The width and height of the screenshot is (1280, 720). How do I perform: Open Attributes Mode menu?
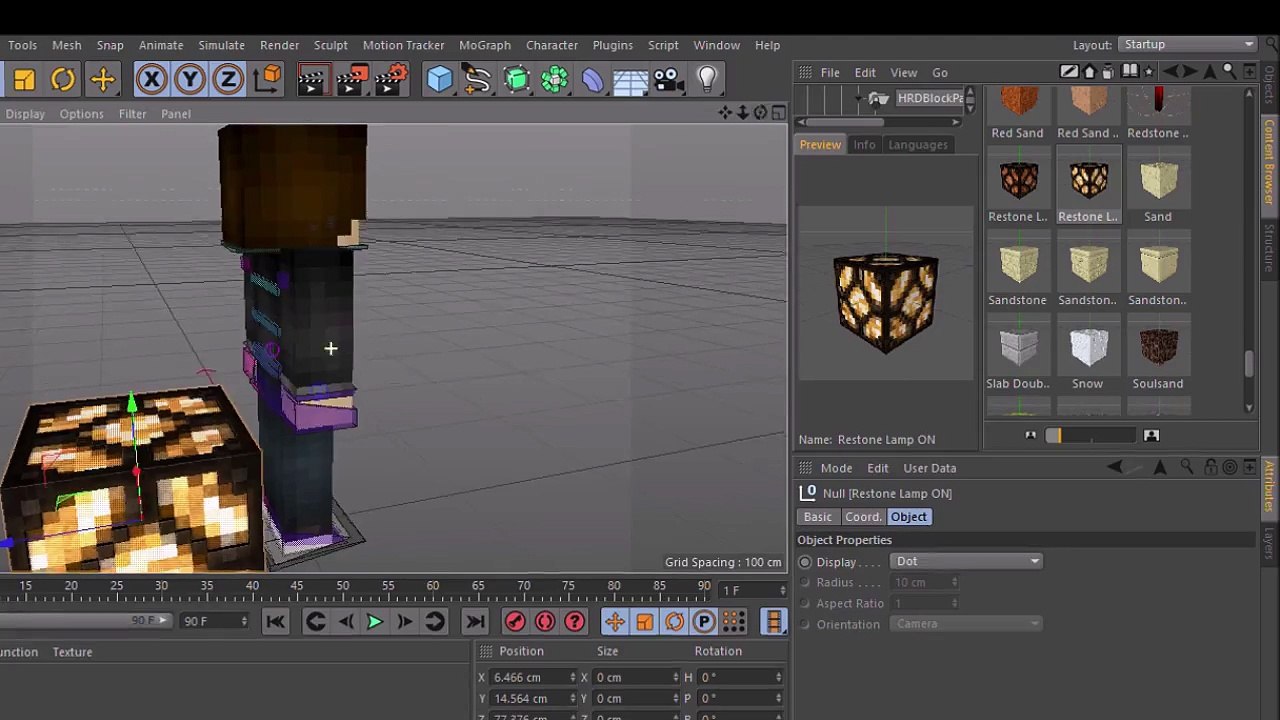pyautogui.click(x=836, y=468)
